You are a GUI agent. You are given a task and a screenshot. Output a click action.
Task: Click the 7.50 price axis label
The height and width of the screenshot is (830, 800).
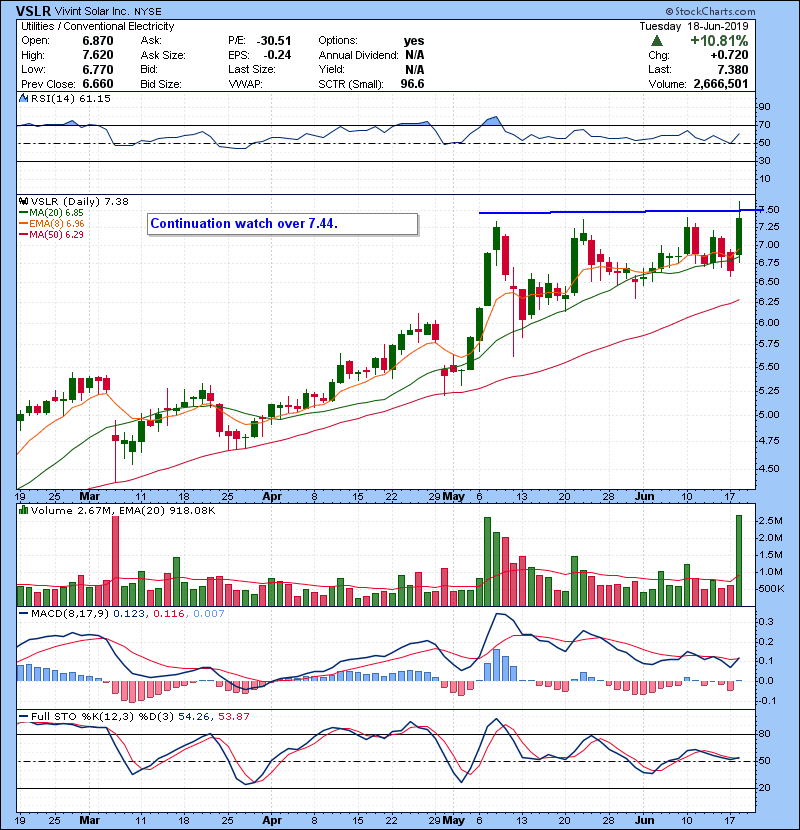[x=769, y=210]
